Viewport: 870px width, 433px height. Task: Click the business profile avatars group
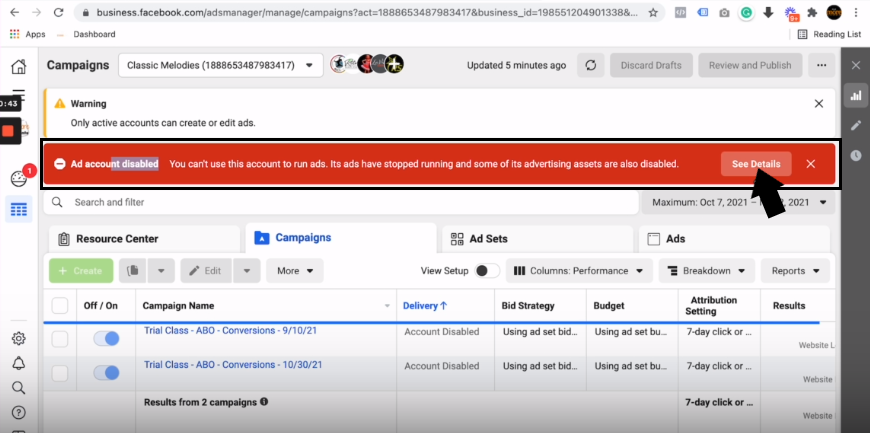pyautogui.click(x=367, y=64)
